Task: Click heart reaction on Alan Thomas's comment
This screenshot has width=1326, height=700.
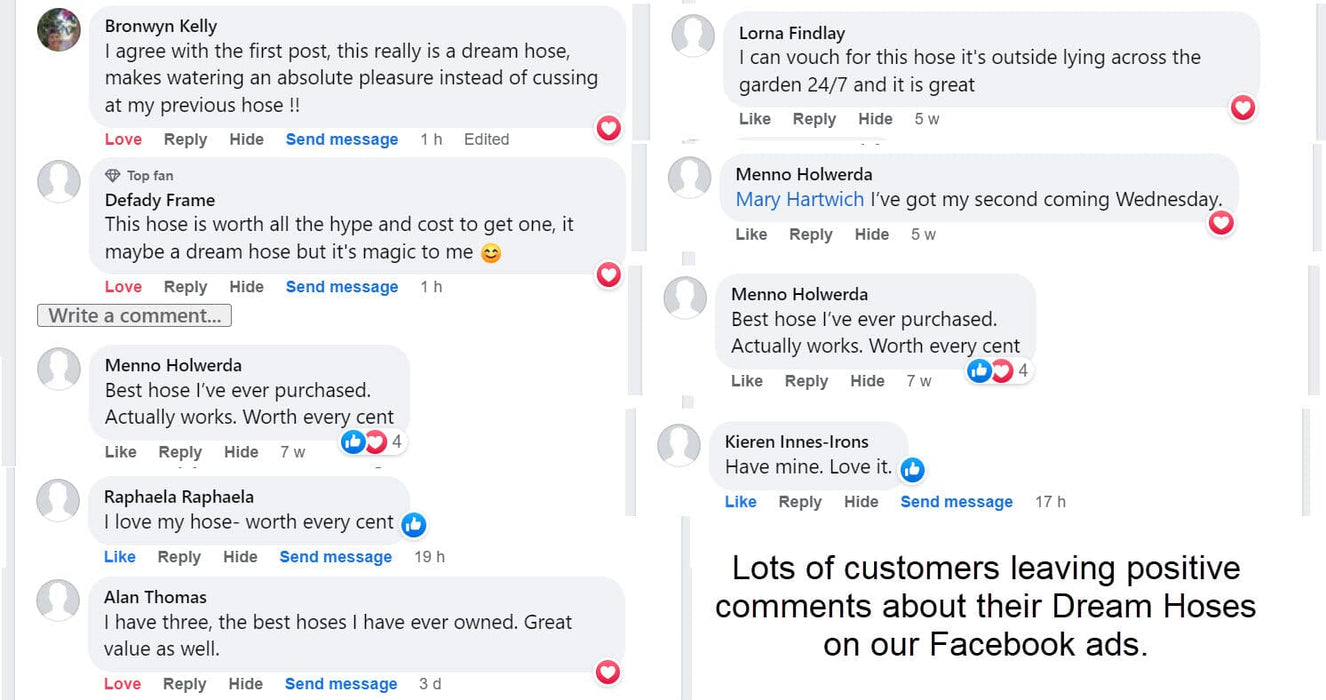Action: (607, 672)
